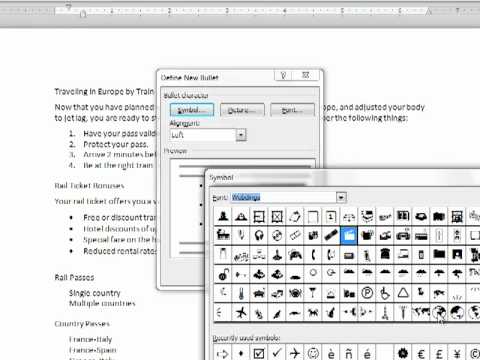This screenshot has width=480, height=360.
Task: Select recently used checked box symbol
Action: (x=259, y=353)
